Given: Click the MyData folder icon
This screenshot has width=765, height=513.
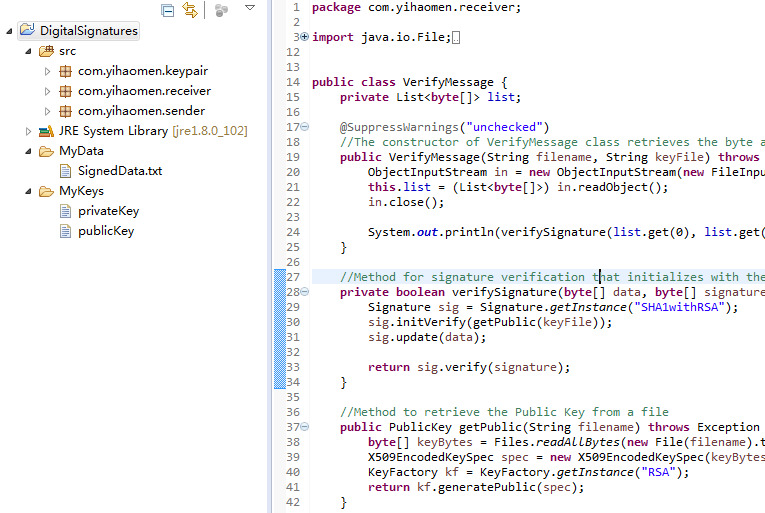Looking at the screenshot, I should 46,151.
